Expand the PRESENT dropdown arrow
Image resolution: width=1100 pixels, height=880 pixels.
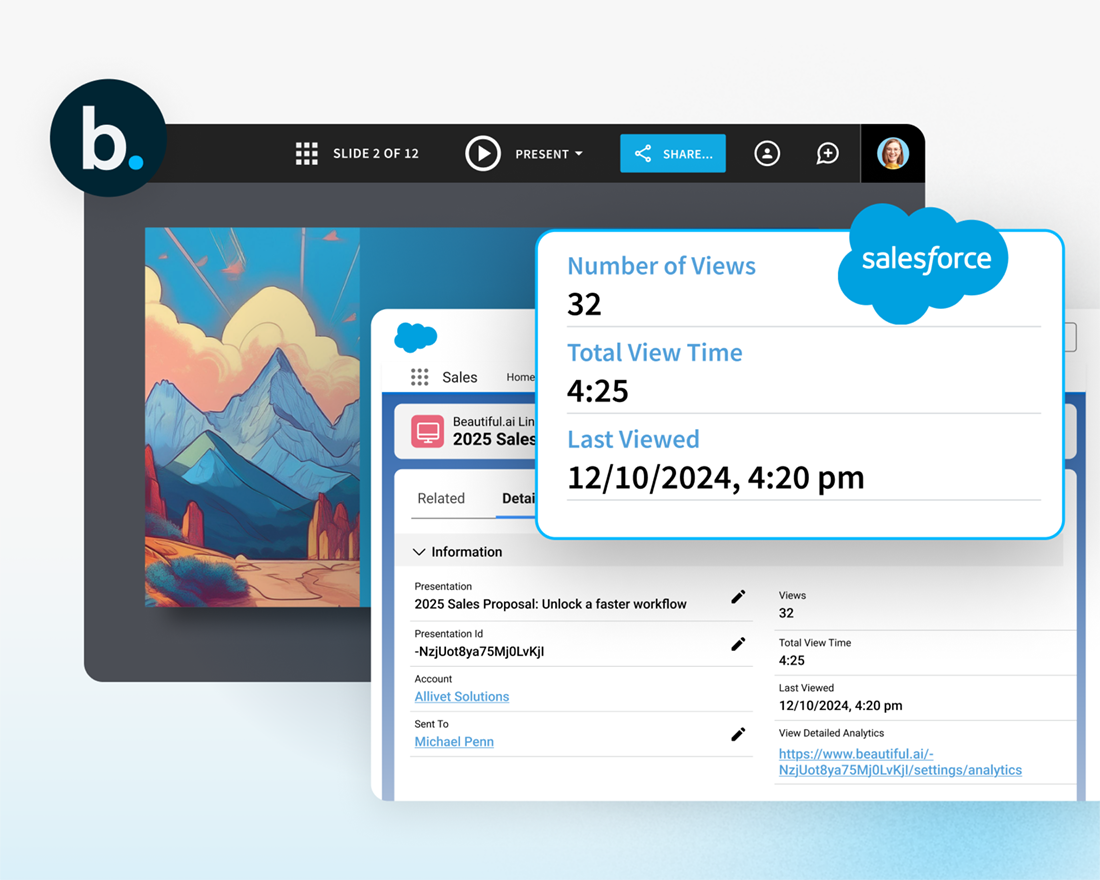point(578,154)
